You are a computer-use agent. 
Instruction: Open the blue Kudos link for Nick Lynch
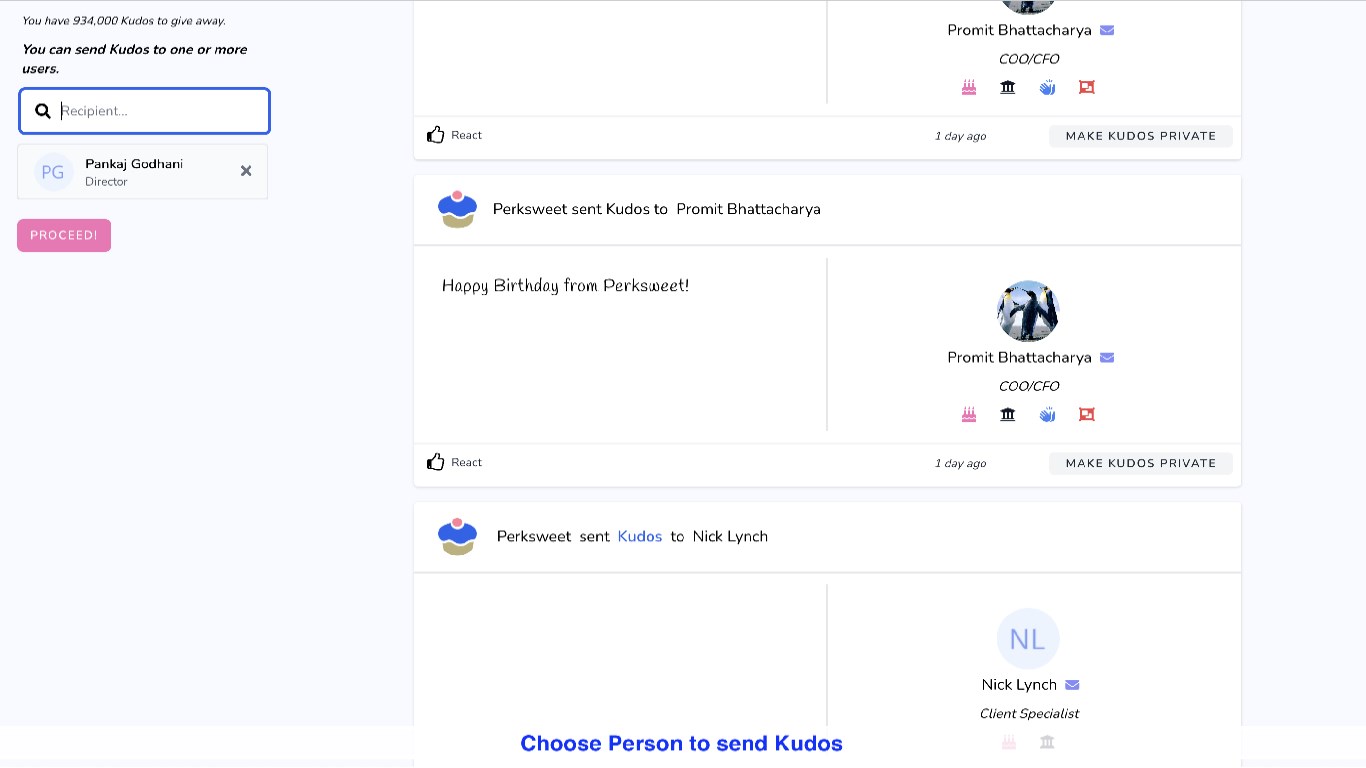(640, 536)
